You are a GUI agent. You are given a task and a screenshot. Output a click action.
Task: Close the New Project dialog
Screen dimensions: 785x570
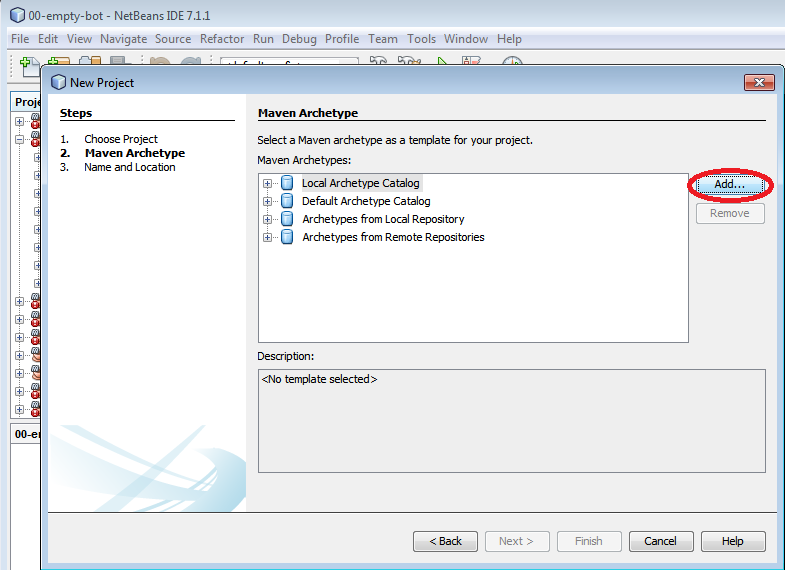pos(759,83)
